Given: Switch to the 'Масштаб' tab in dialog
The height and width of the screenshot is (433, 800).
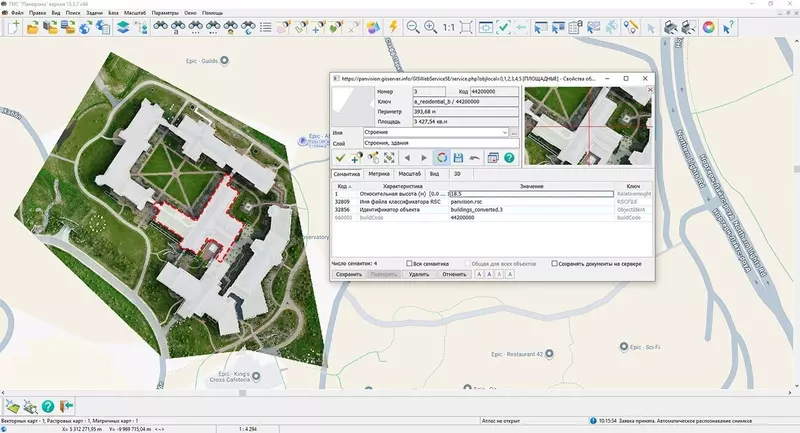Looking at the screenshot, I should pos(410,174).
